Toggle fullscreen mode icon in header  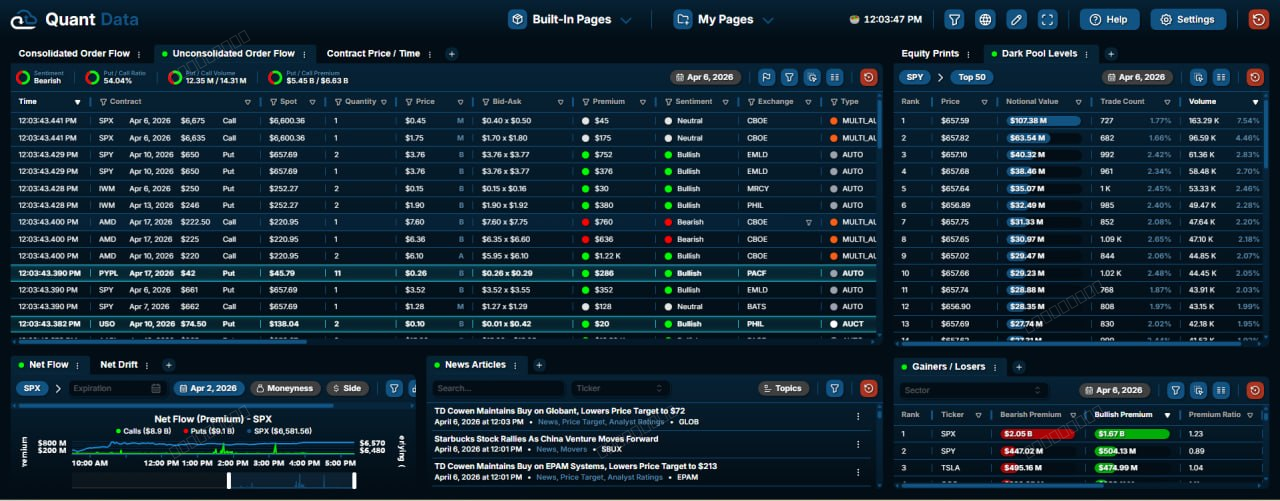pos(1047,19)
